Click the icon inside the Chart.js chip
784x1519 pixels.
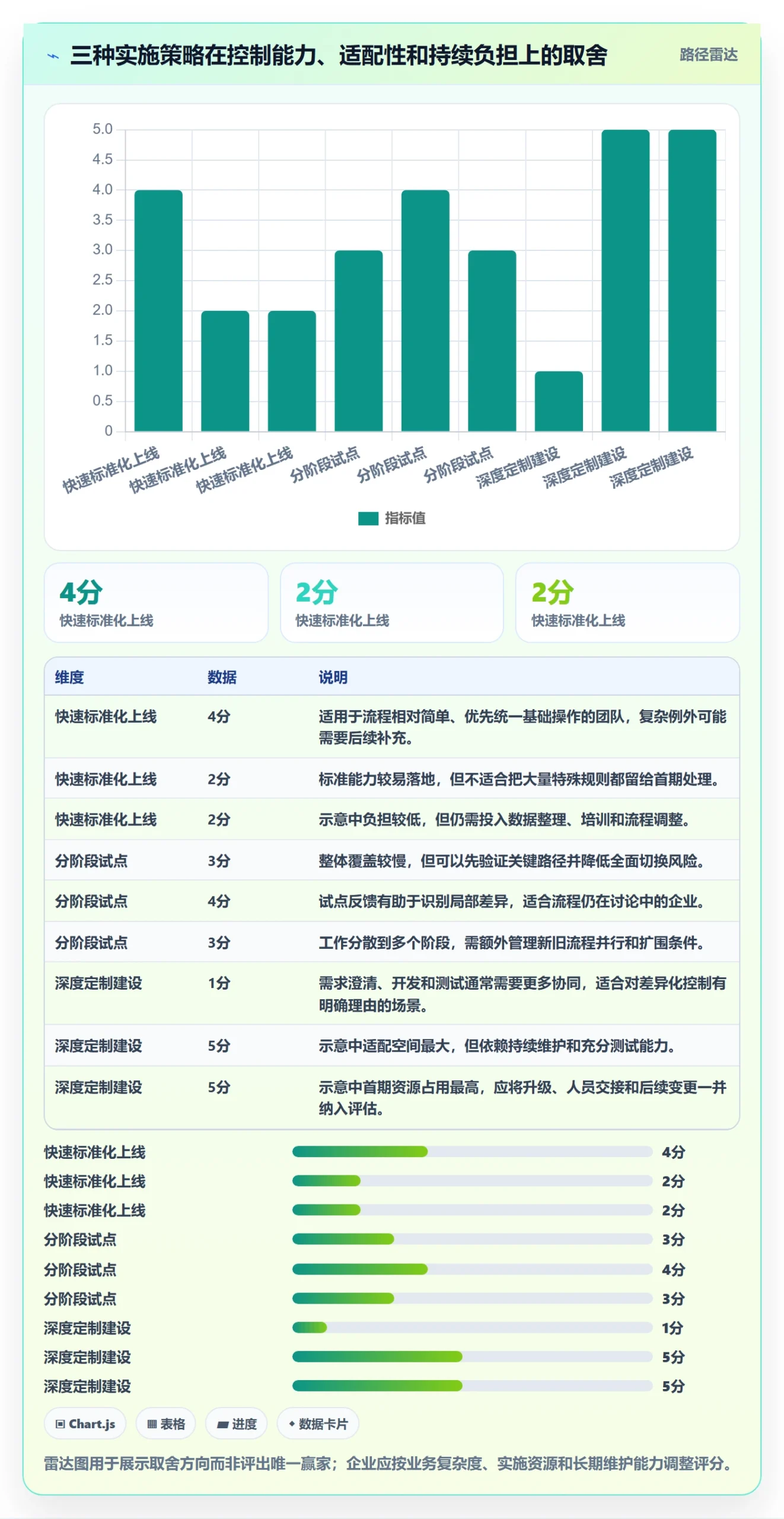tap(60, 1423)
